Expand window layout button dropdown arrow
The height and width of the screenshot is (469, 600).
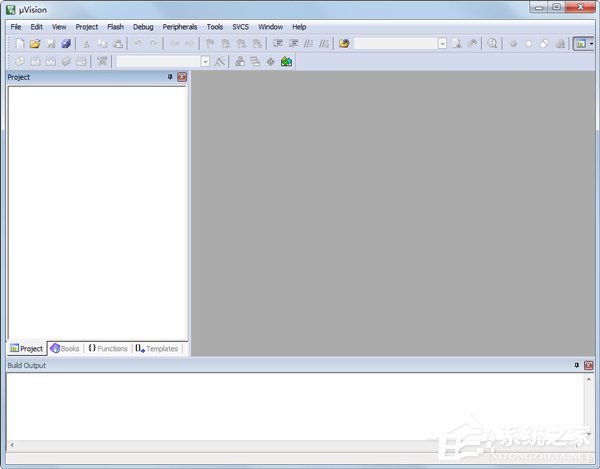591,44
